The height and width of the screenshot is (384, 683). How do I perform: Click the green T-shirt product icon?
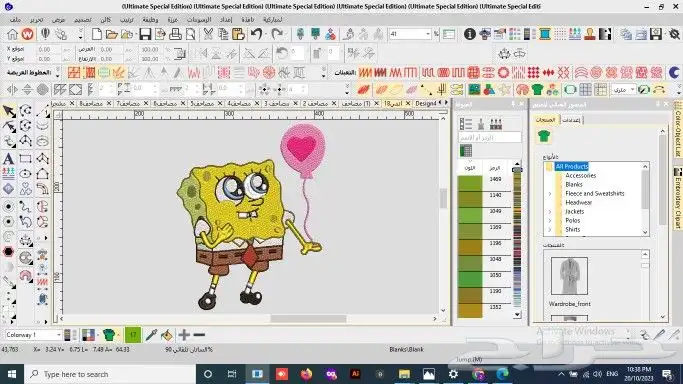[x=544, y=136]
